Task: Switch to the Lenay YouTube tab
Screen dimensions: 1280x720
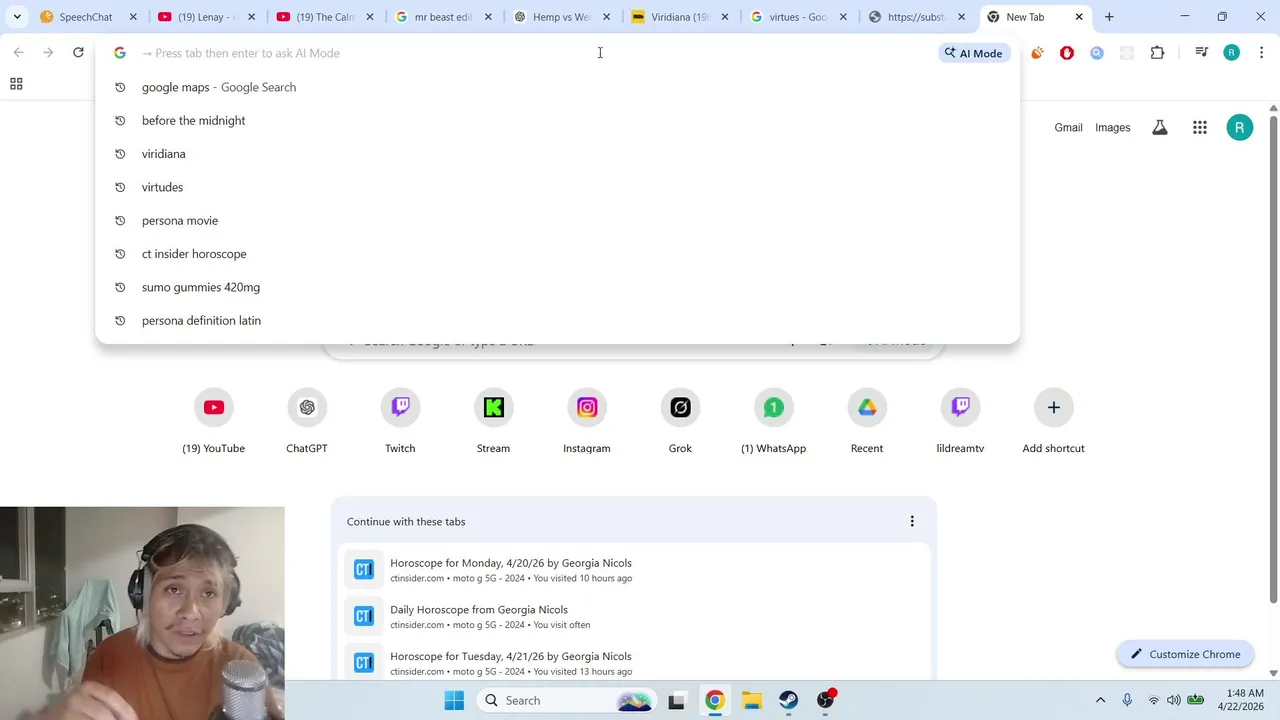Action: pos(208,17)
